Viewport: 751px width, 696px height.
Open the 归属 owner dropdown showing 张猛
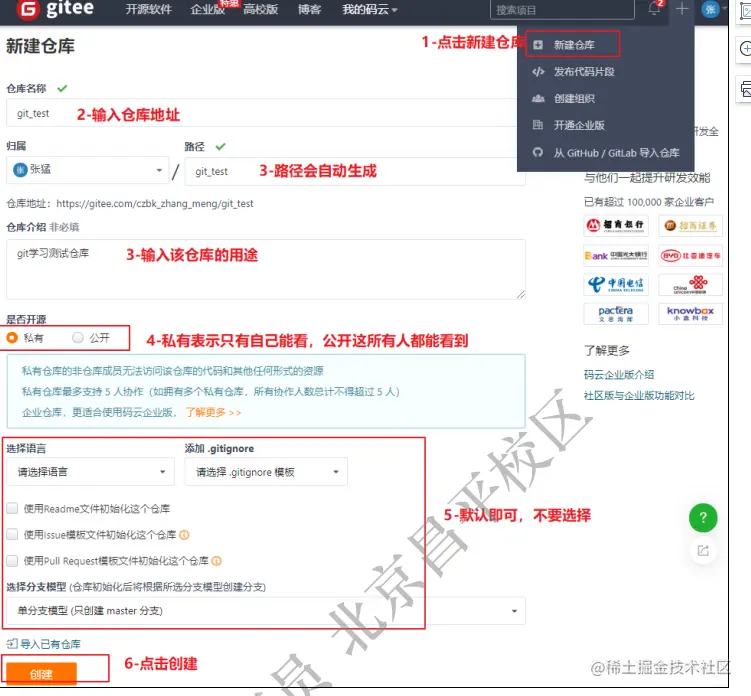(x=88, y=170)
